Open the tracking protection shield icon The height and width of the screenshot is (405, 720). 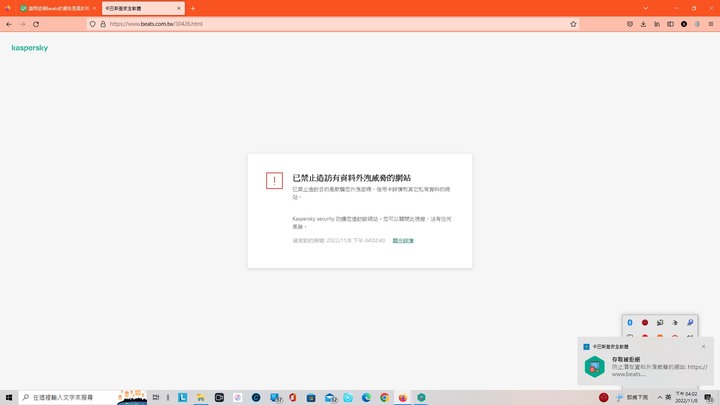tap(92, 24)
